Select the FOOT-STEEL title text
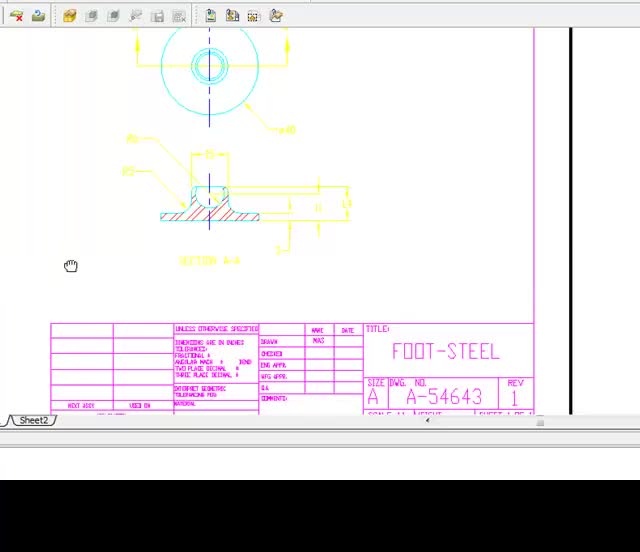 point(446,351)
